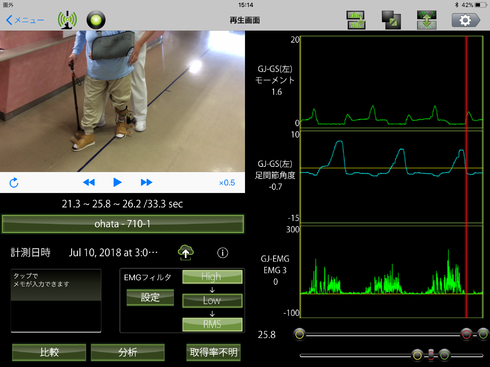Open the settings gear
Screen dimensions: 490x367
pyautogui.click(x=466, y=20)
